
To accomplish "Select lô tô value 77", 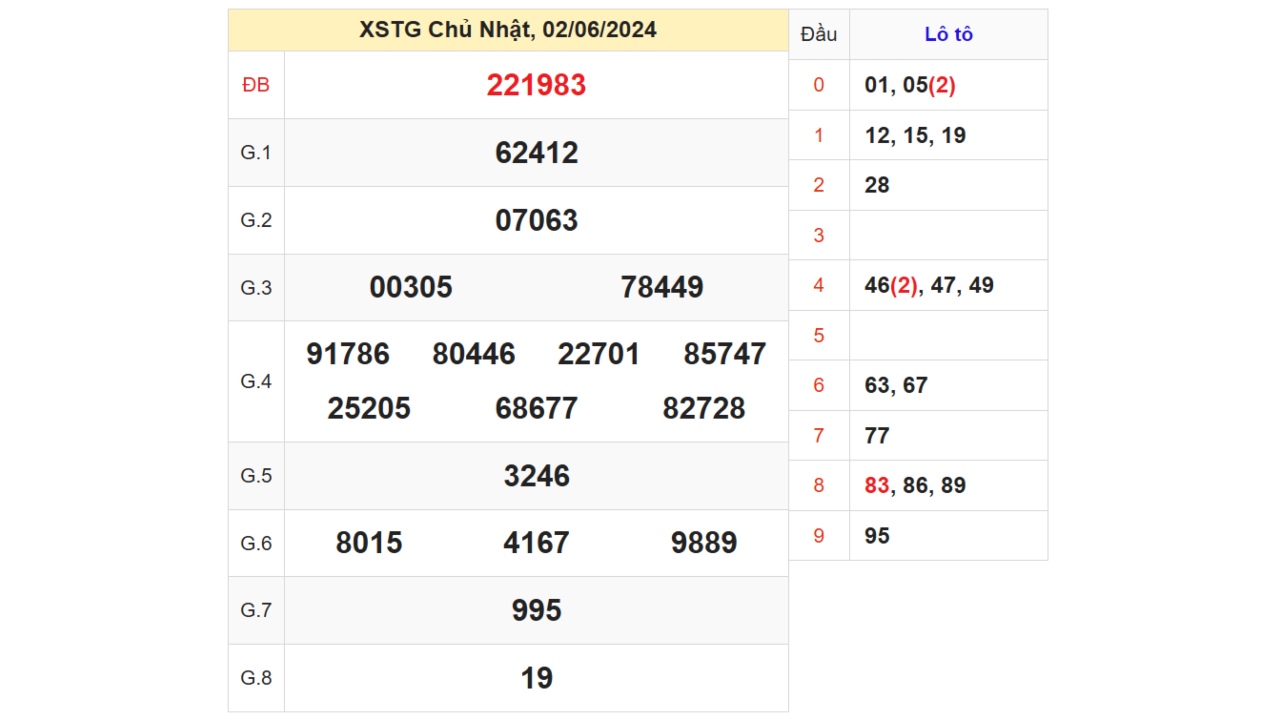I will click(x=877, y=435).
